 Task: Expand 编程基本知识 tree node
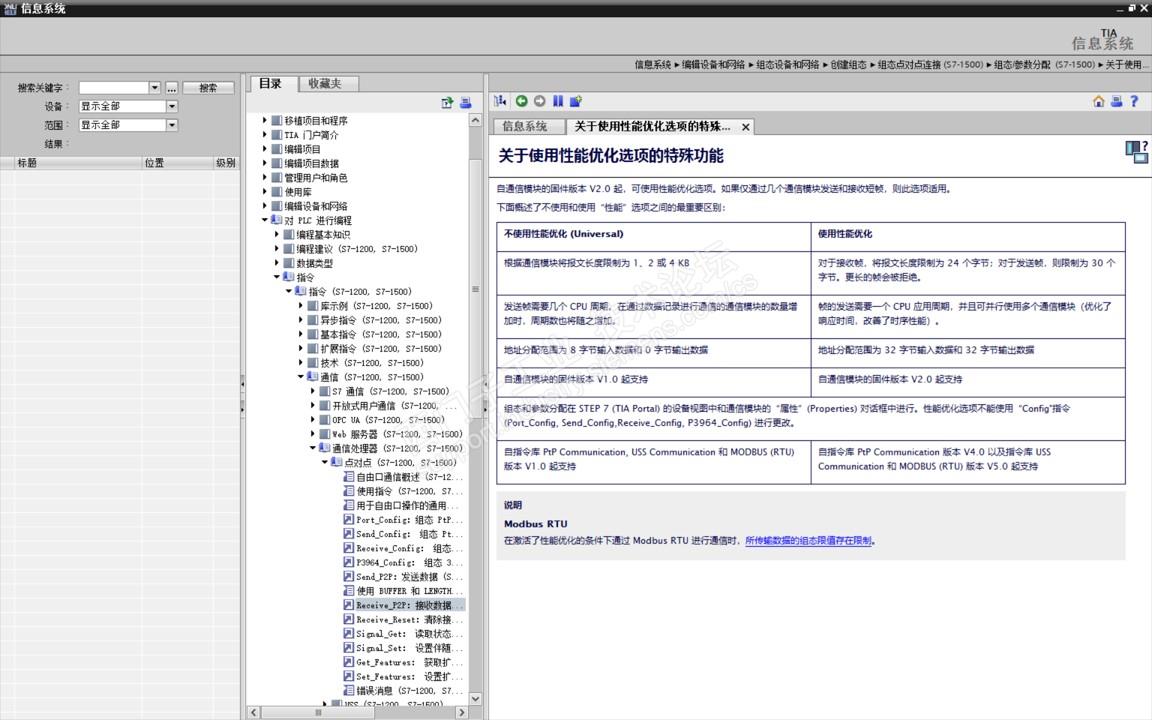277,234
